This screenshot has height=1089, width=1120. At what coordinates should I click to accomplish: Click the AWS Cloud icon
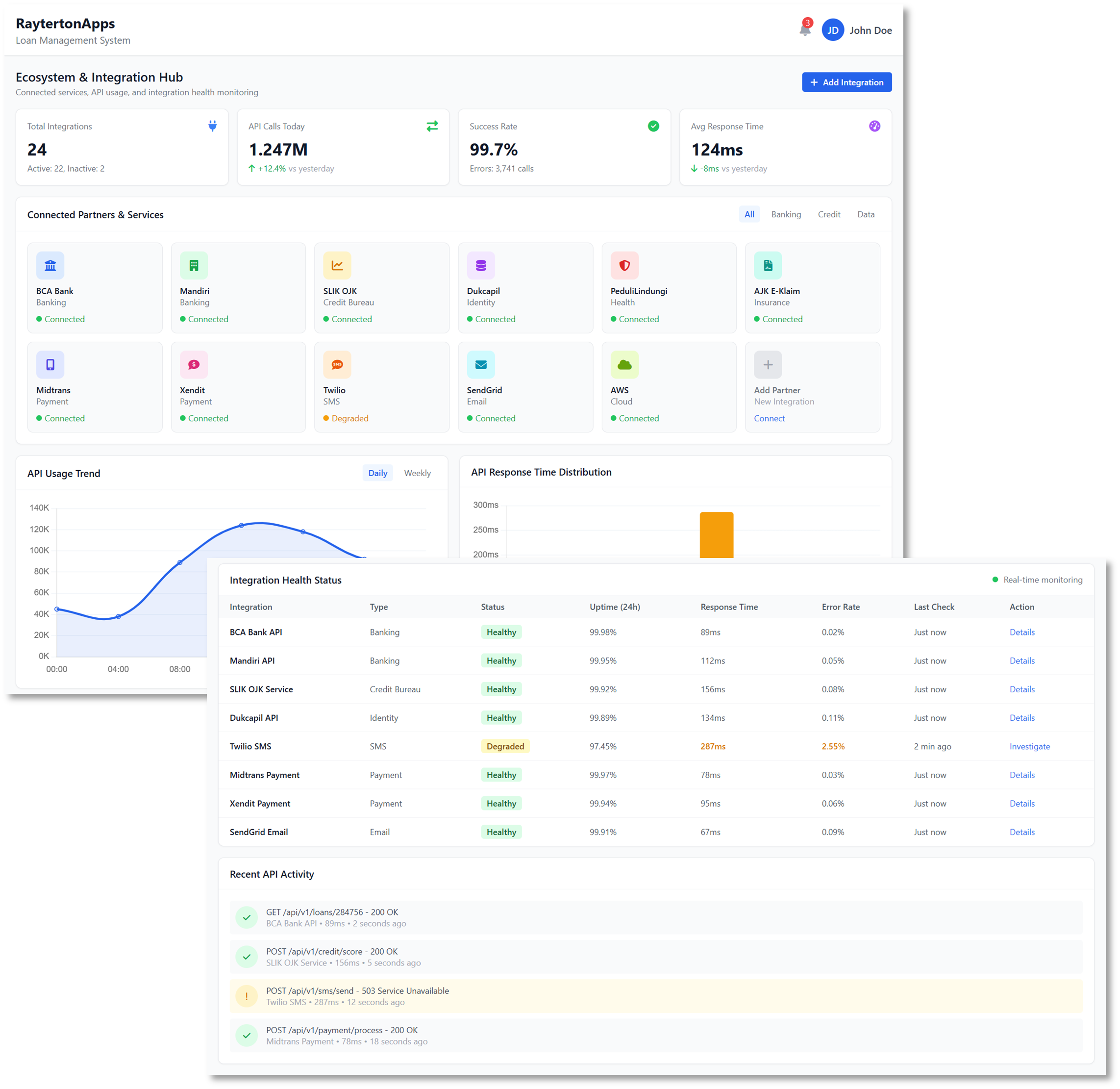click(x=624, y=364)
